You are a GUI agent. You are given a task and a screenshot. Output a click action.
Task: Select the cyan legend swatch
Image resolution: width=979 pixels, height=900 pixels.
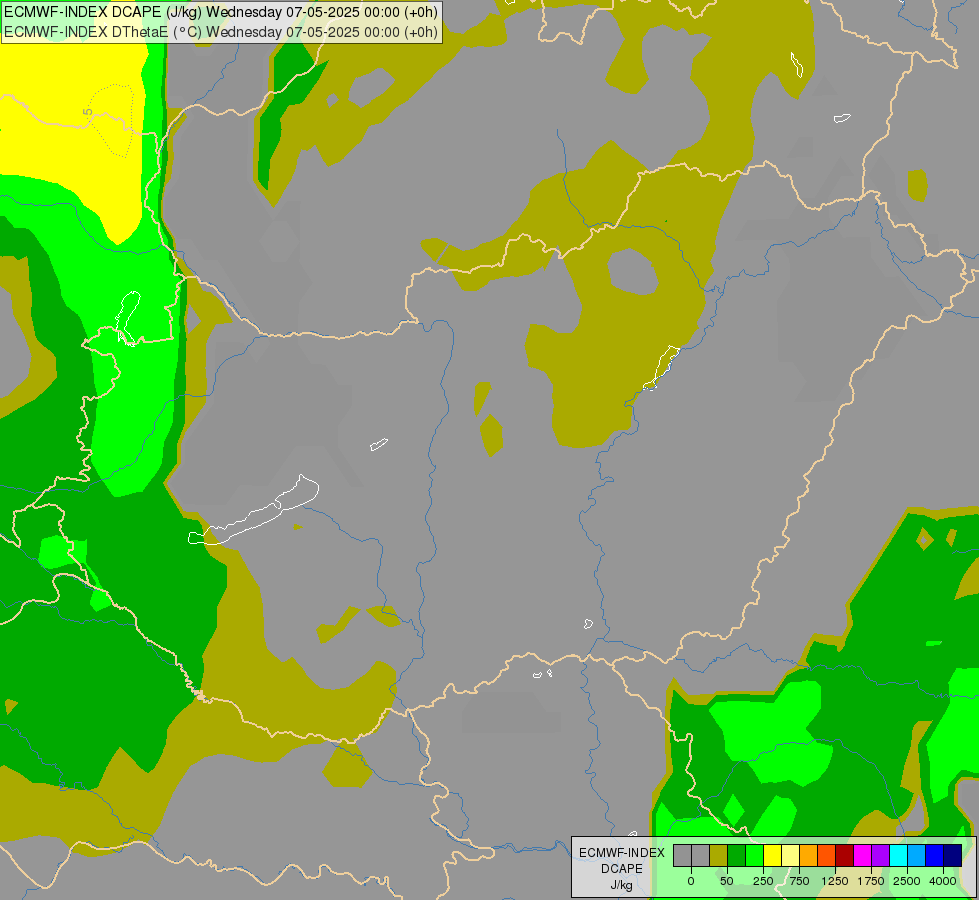[899, 855]
